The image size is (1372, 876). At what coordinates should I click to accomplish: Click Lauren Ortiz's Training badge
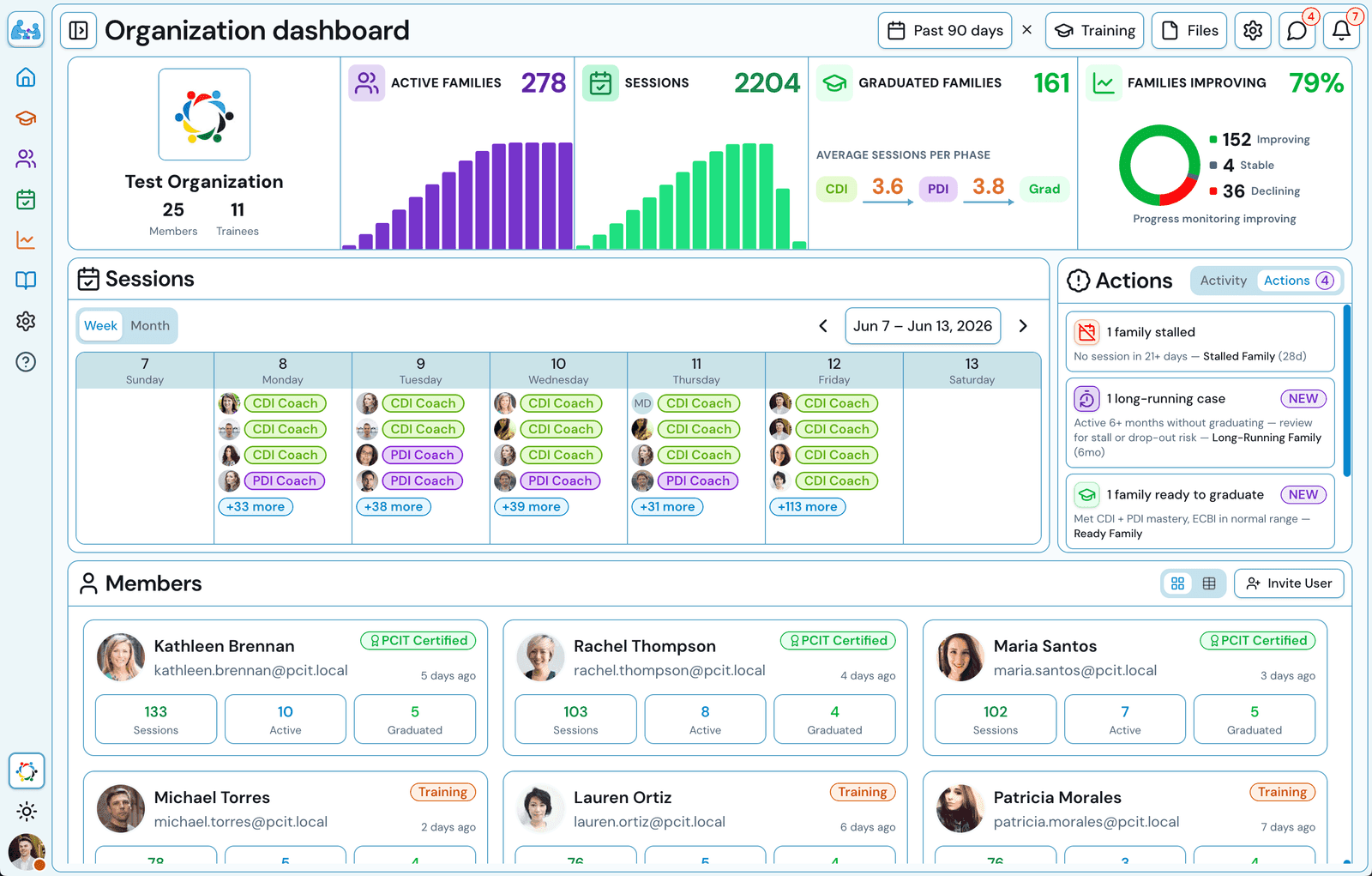(x=863, y=793)
